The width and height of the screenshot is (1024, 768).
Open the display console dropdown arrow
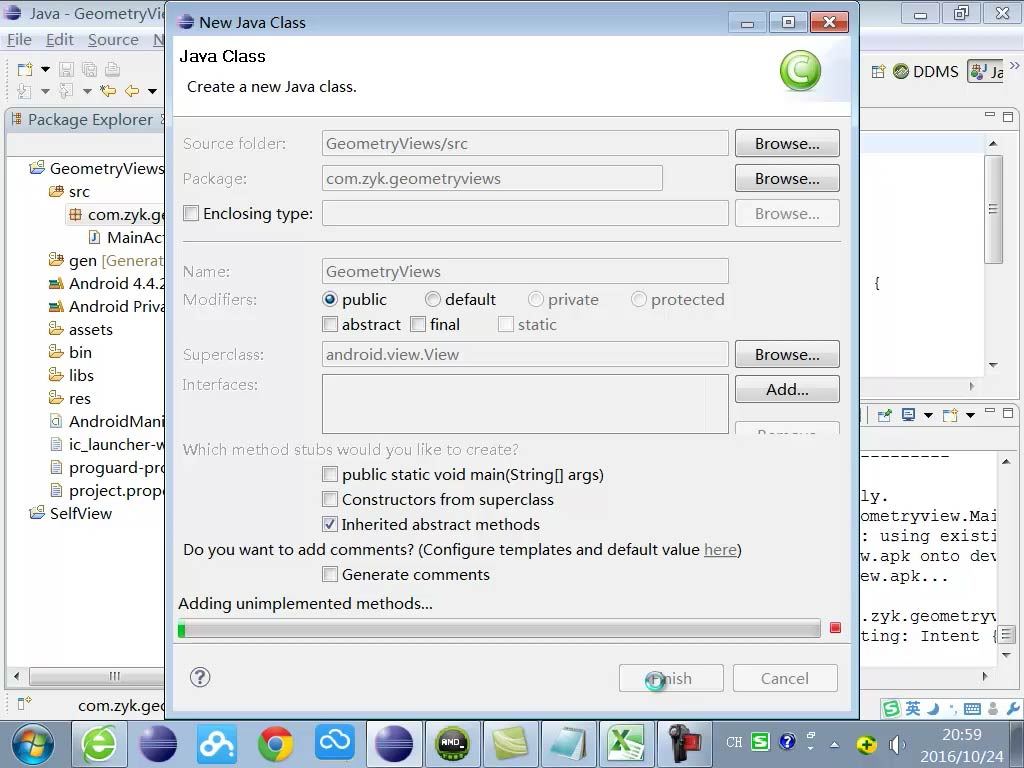[928, 415]
